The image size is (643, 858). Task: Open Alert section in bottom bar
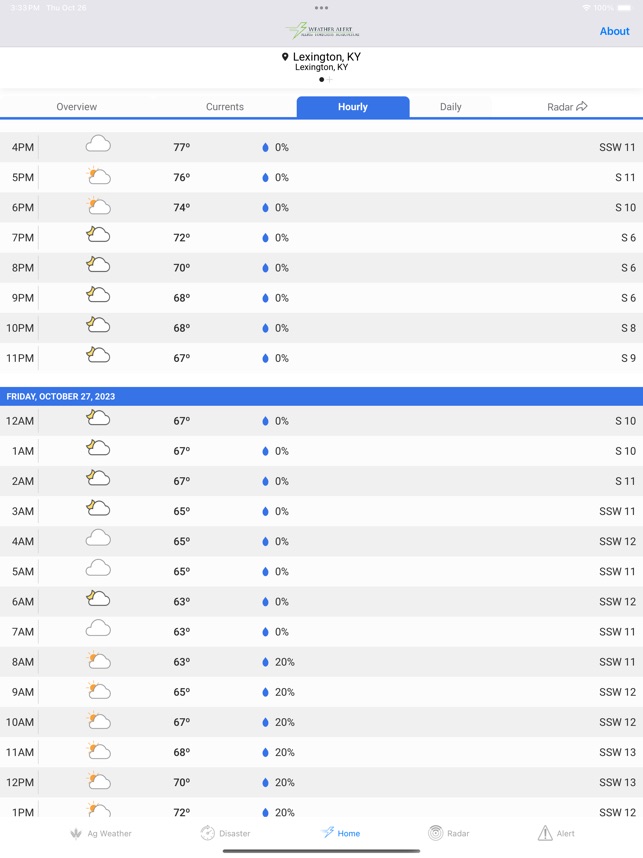tap(556, 833)
